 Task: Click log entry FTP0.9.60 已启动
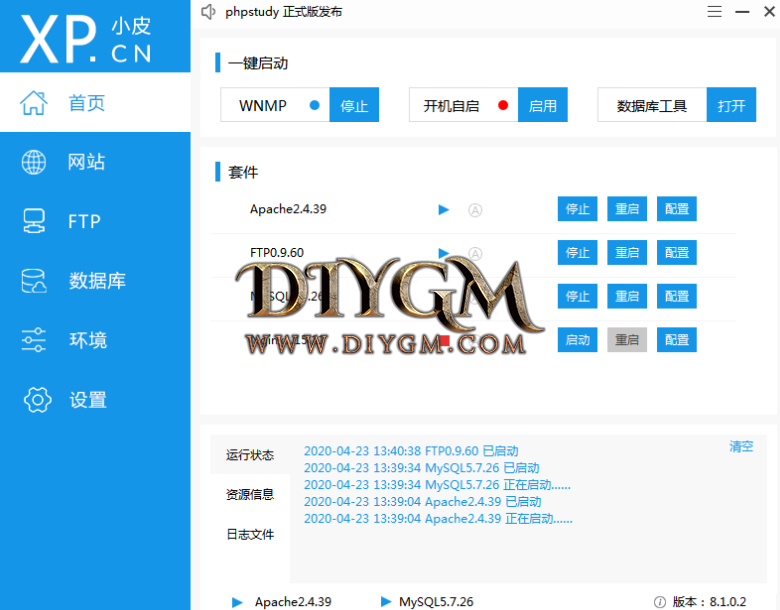(x=411, y=451)
